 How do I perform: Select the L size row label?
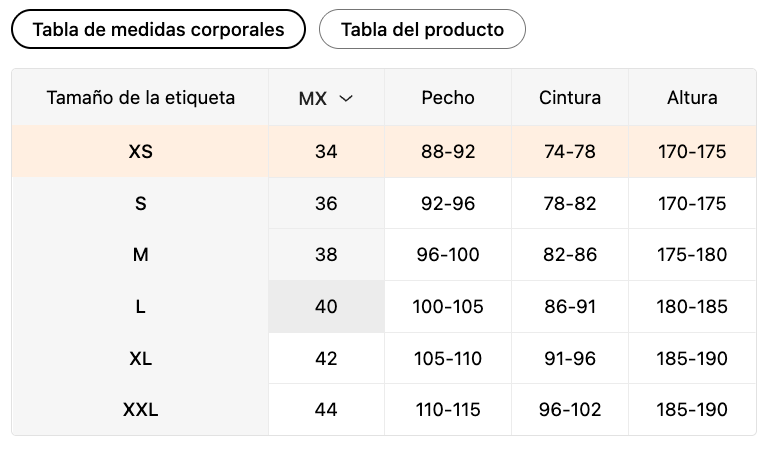pos(140,307)
